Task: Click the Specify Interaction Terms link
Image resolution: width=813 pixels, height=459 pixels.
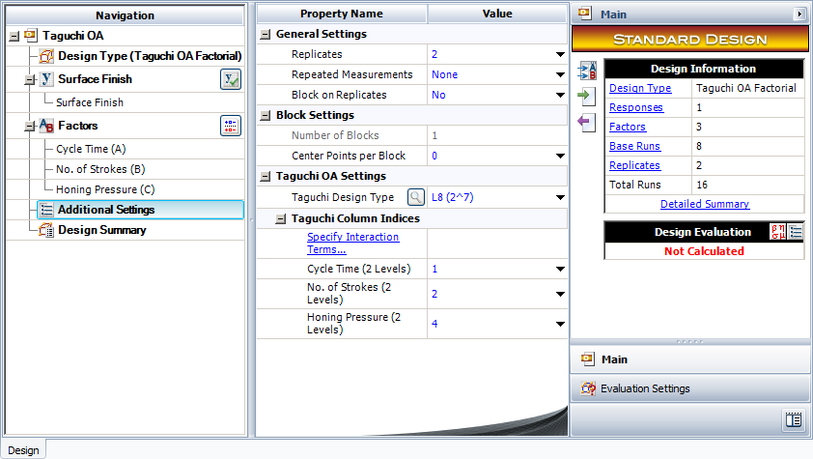Action: tap(352, 243)
